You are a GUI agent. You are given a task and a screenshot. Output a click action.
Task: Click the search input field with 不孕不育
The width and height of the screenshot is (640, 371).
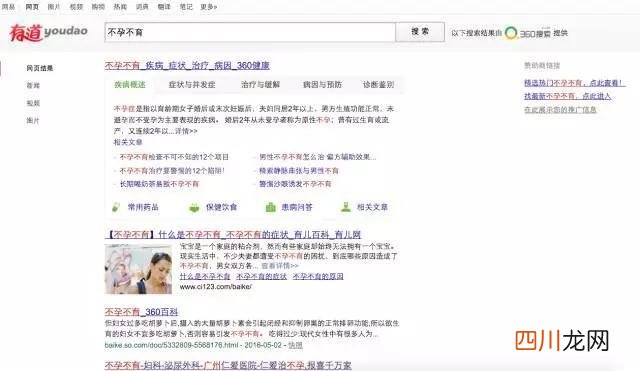(x=250, y=32)
